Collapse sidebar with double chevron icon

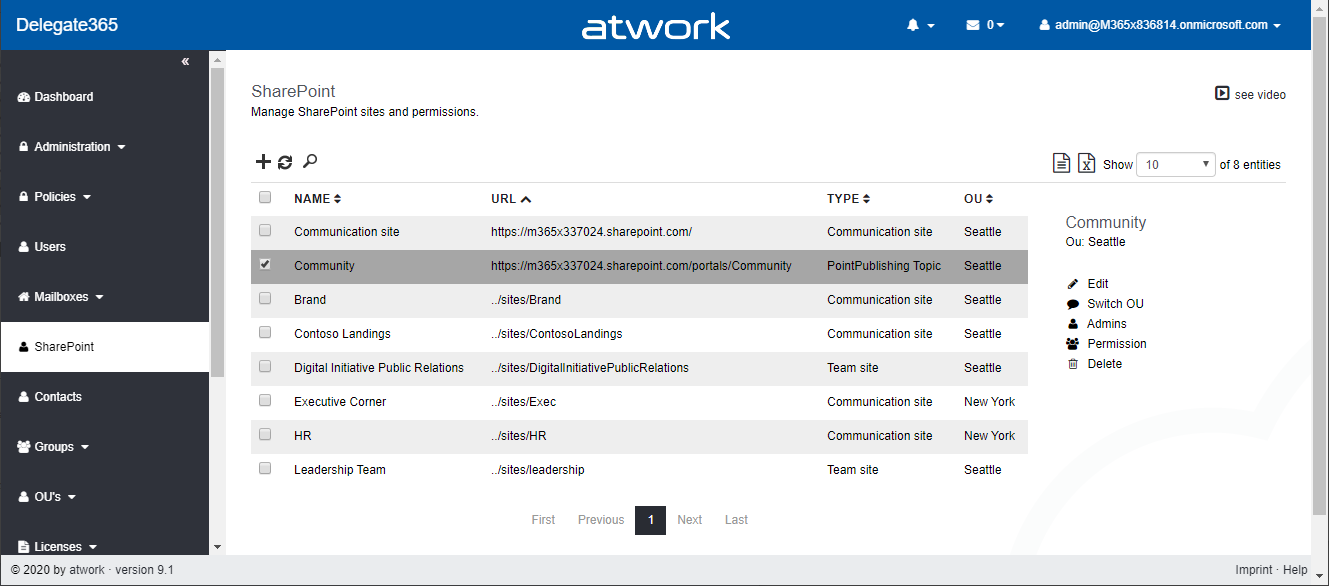185,62
